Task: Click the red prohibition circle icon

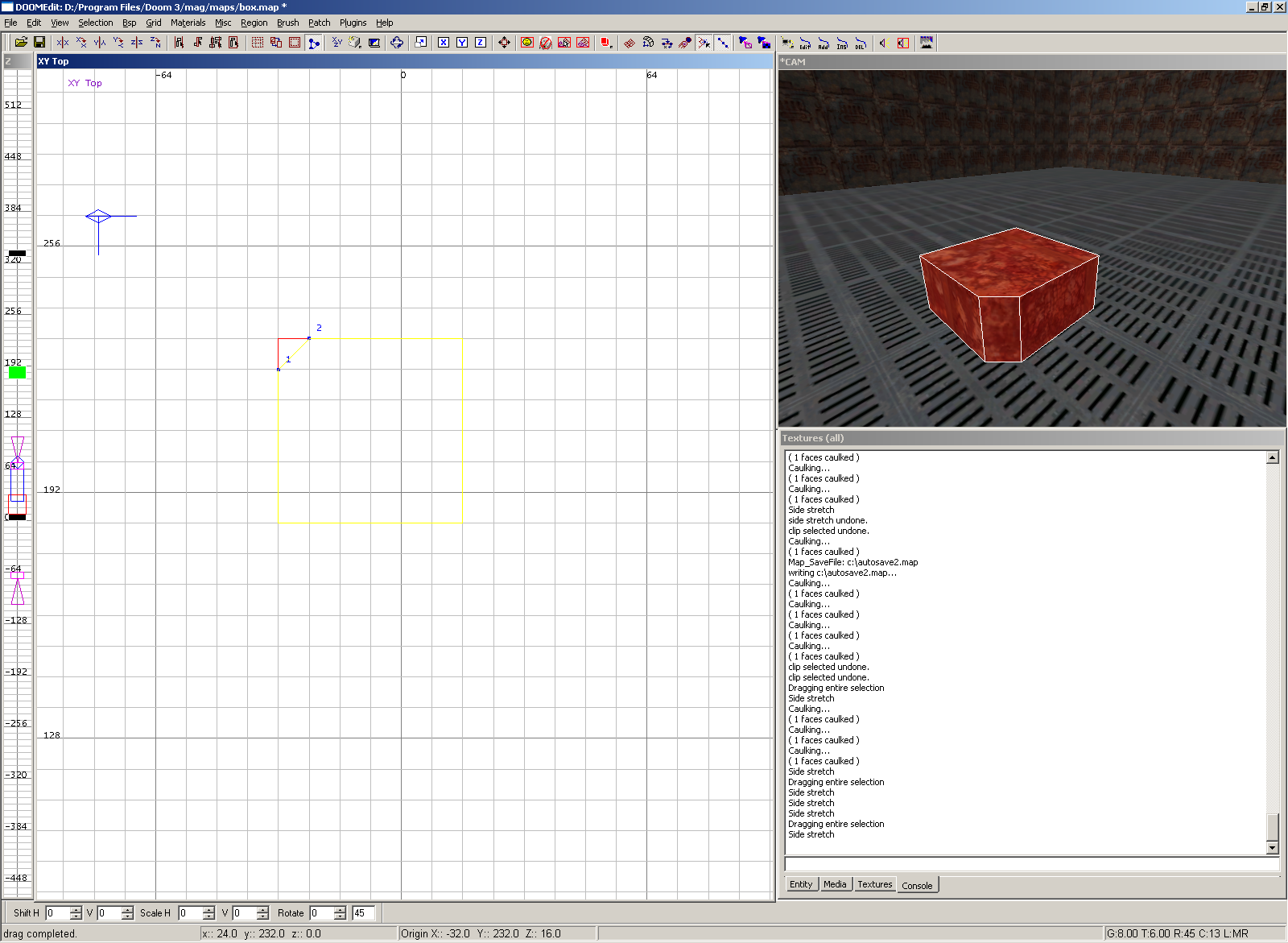Action: click(546, 43)
